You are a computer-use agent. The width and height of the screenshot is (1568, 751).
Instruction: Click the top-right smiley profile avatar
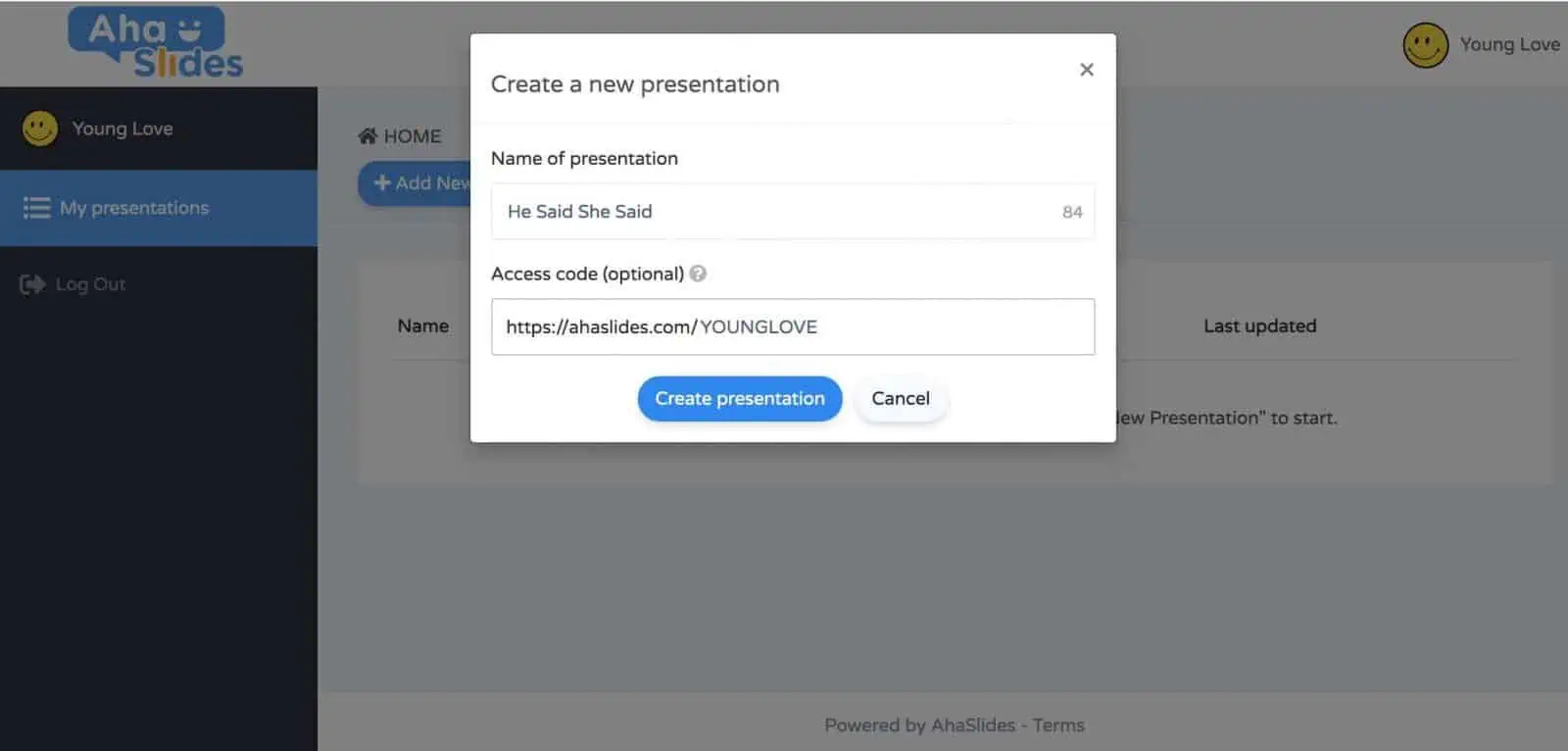click(x=1425, y=45)
